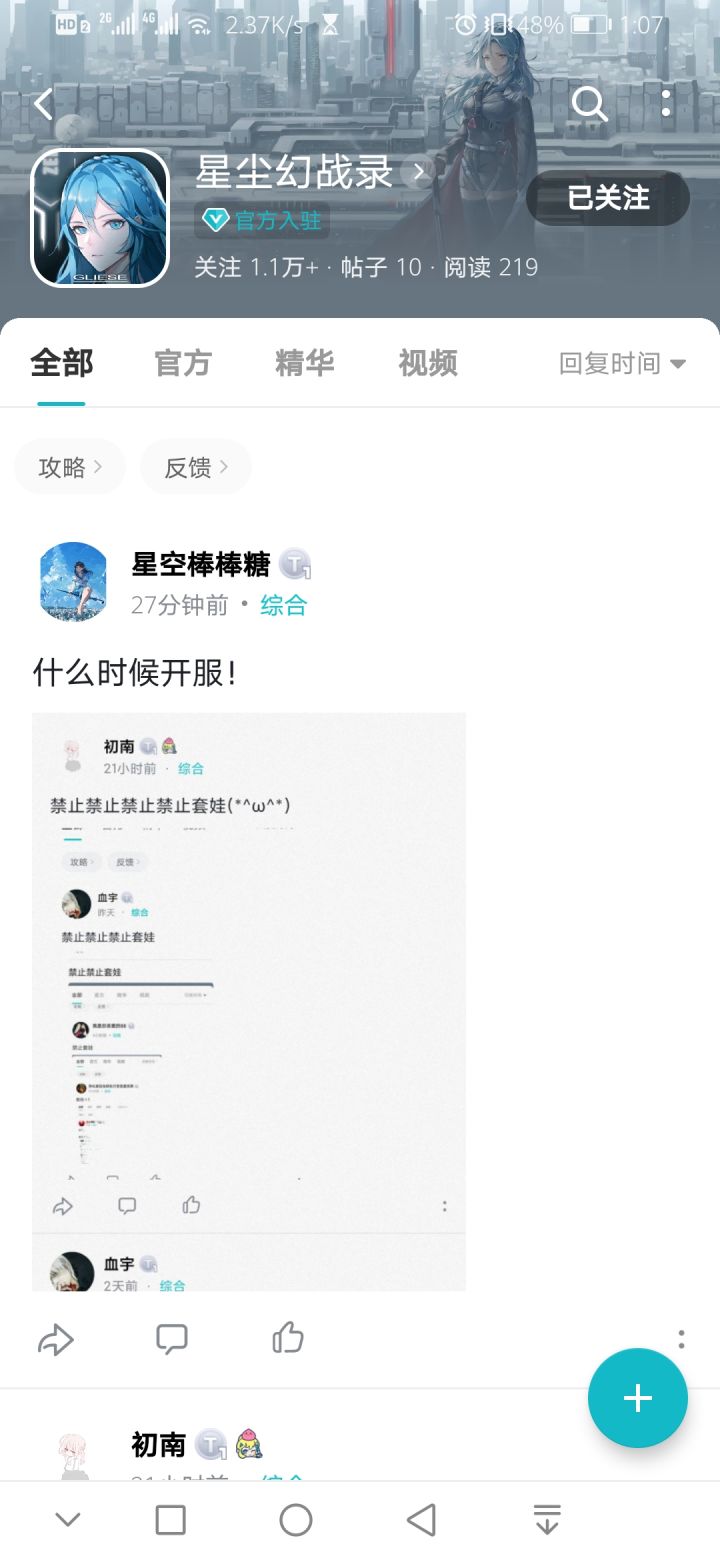Expand the 攻略 category chip
Screen dimensions: 720x1560
(70, 467)
